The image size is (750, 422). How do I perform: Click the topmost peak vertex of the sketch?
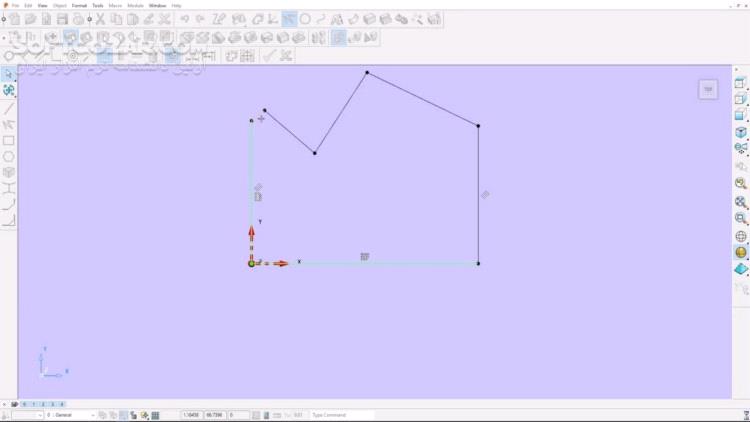click(x=367, y=73)
